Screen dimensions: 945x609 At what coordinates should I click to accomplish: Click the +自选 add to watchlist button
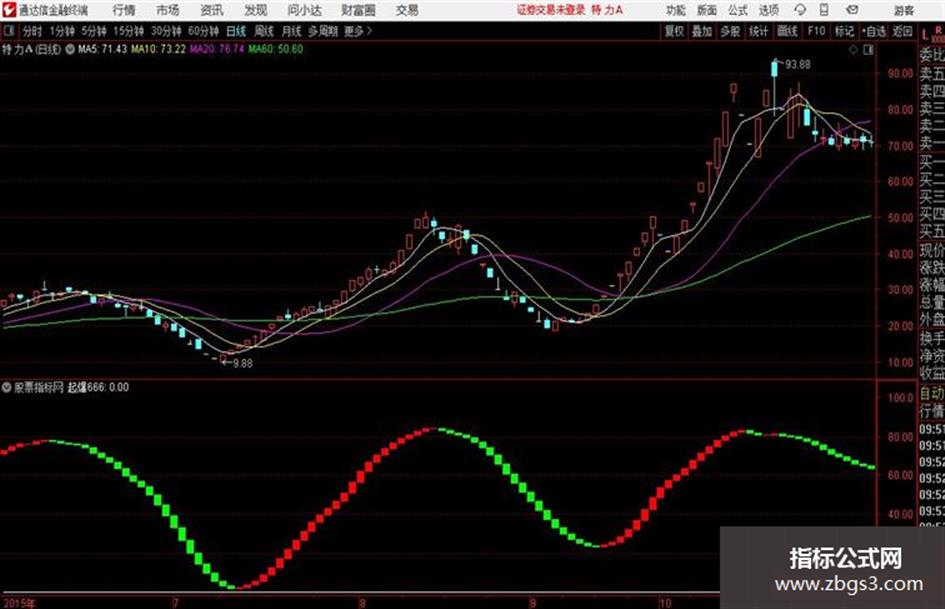tap(873, 31)
